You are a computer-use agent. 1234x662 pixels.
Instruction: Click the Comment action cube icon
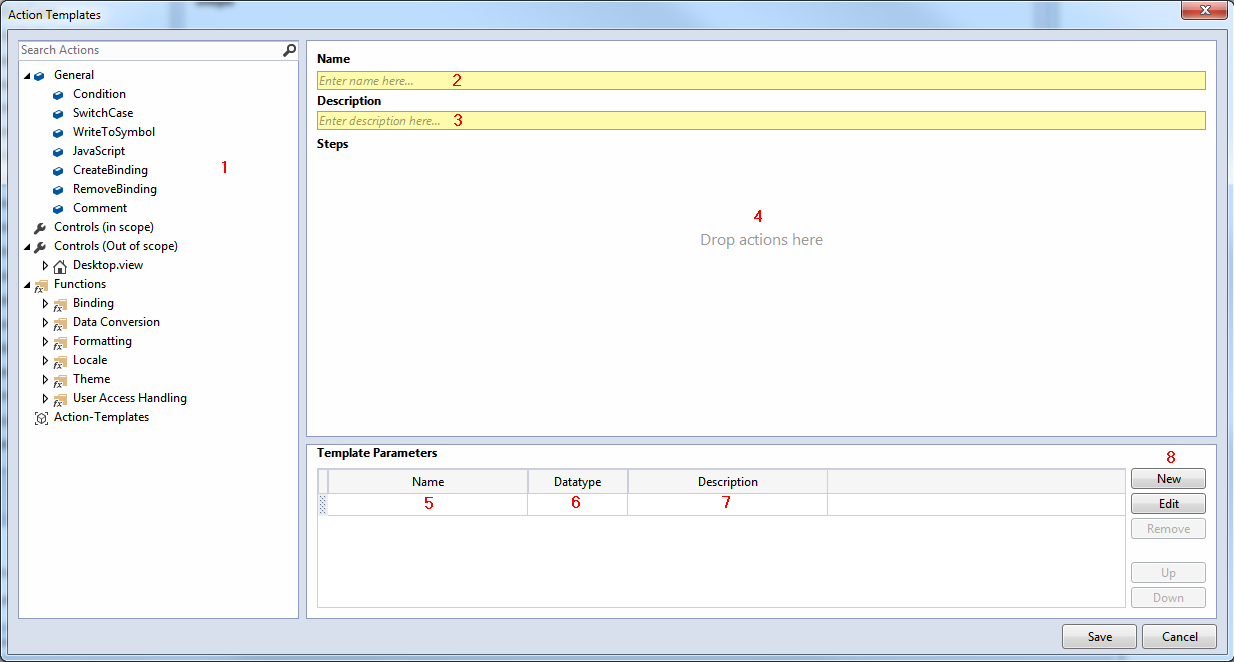click(x=58, y=208)
